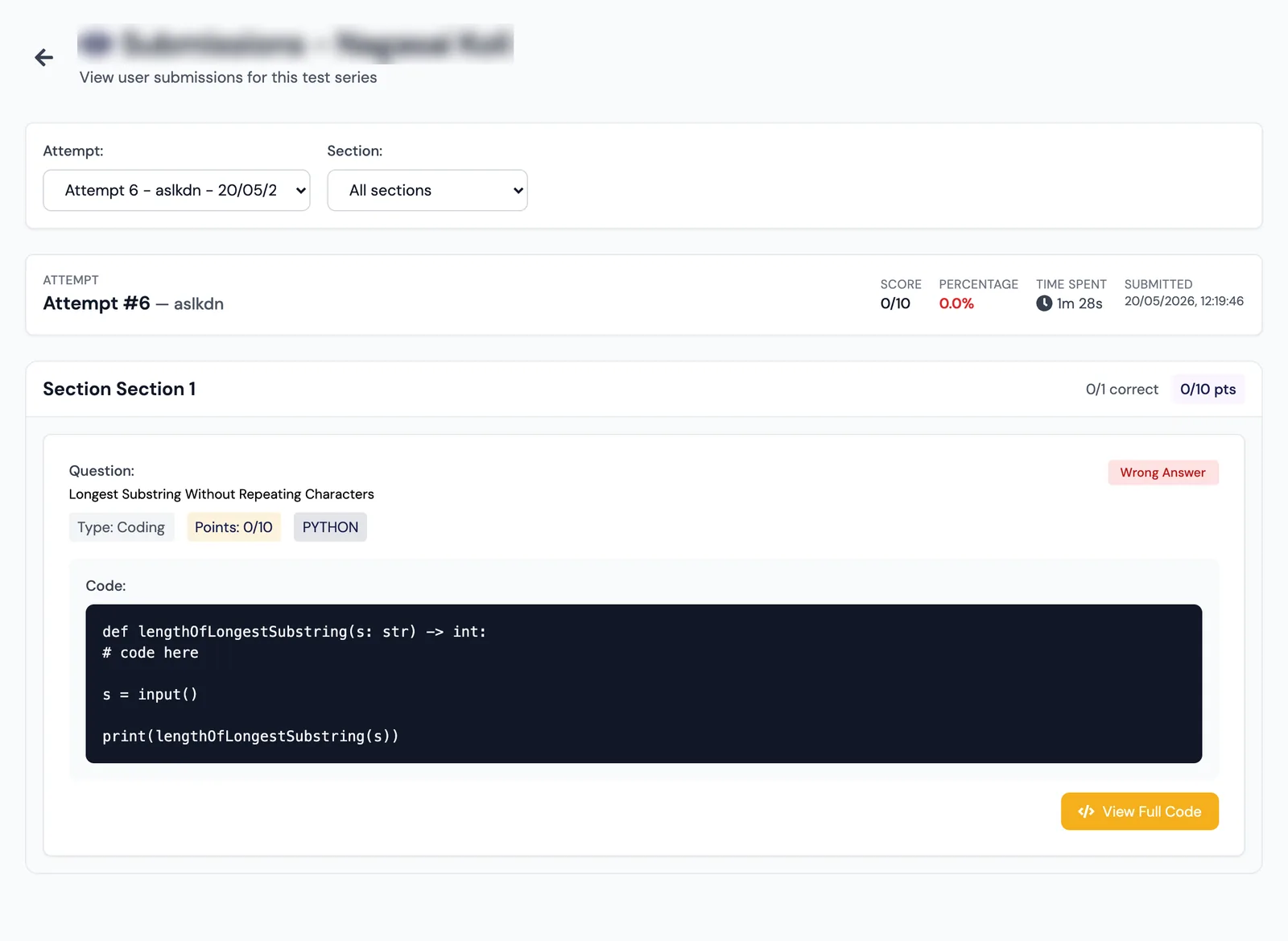The image size is (1288, 941).
Task: Click the View Full Code button
Action: pyautogui.click(x=1139, y=811)
